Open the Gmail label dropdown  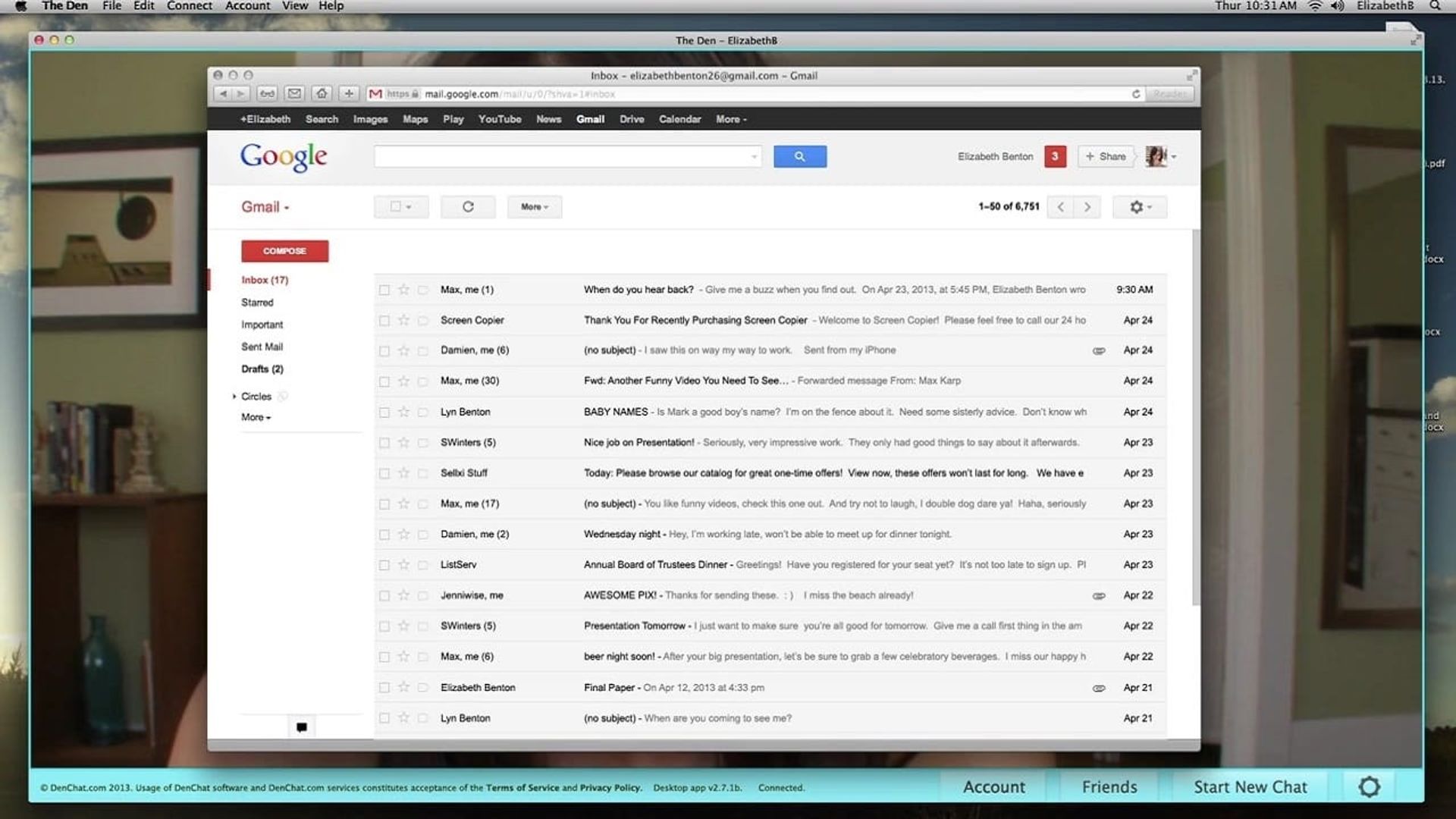click(x=265, y=207)
